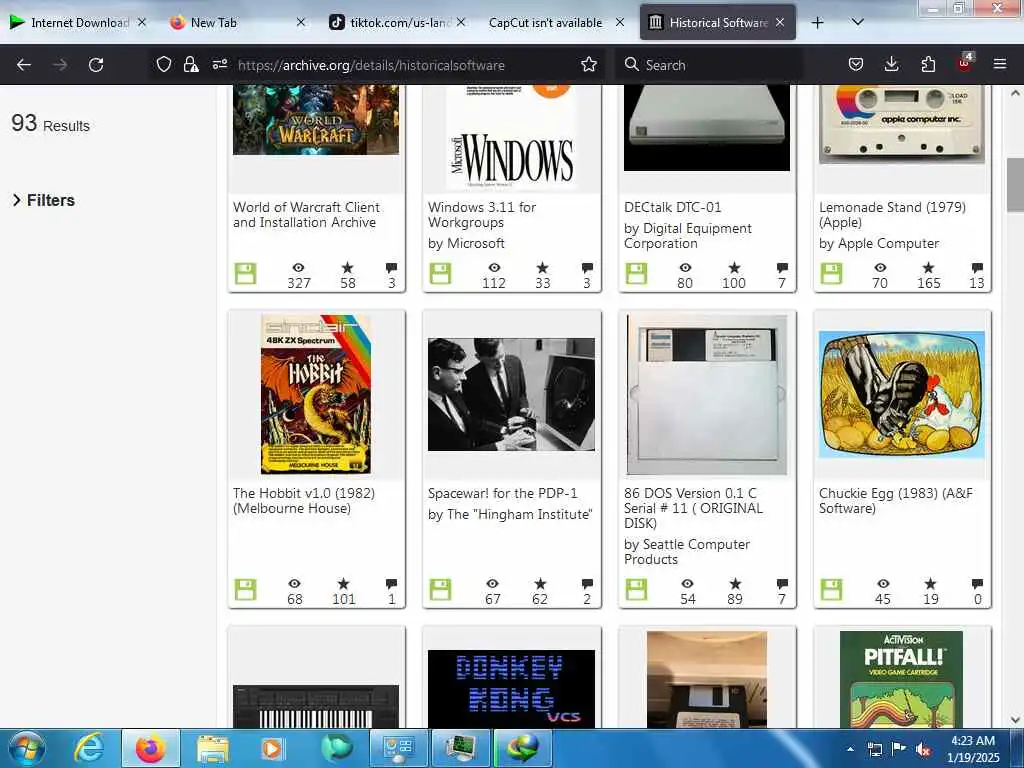Click software floppy icon on World of Warcraft card
The height and width of the screenshot is (768, 1024).
coord(246,274)
